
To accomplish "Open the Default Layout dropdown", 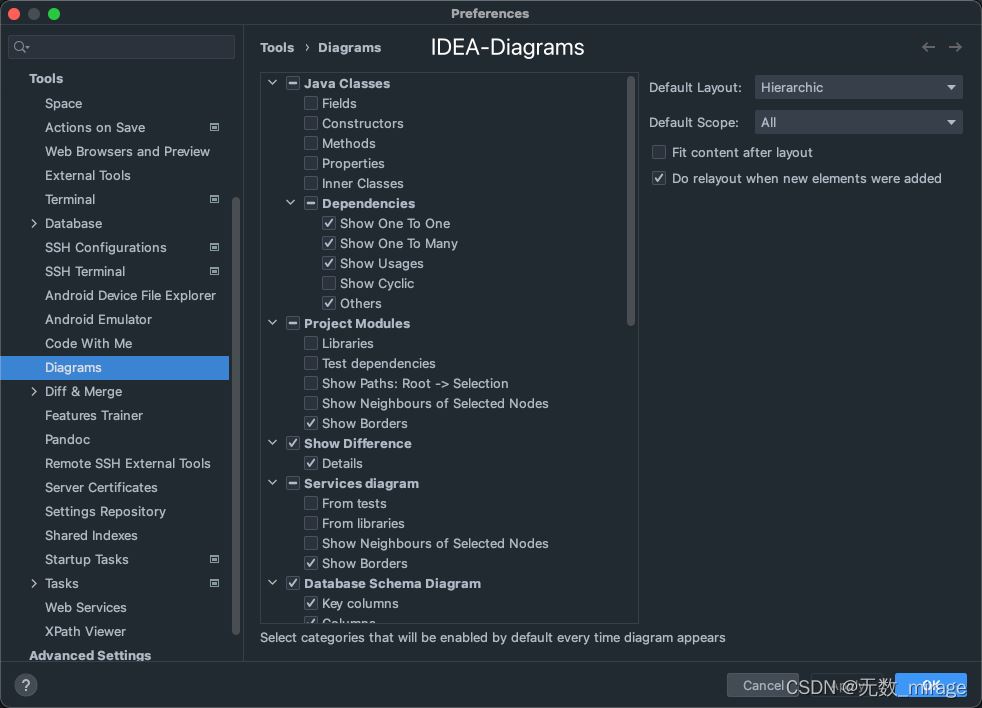I will (x=858, y=87).
